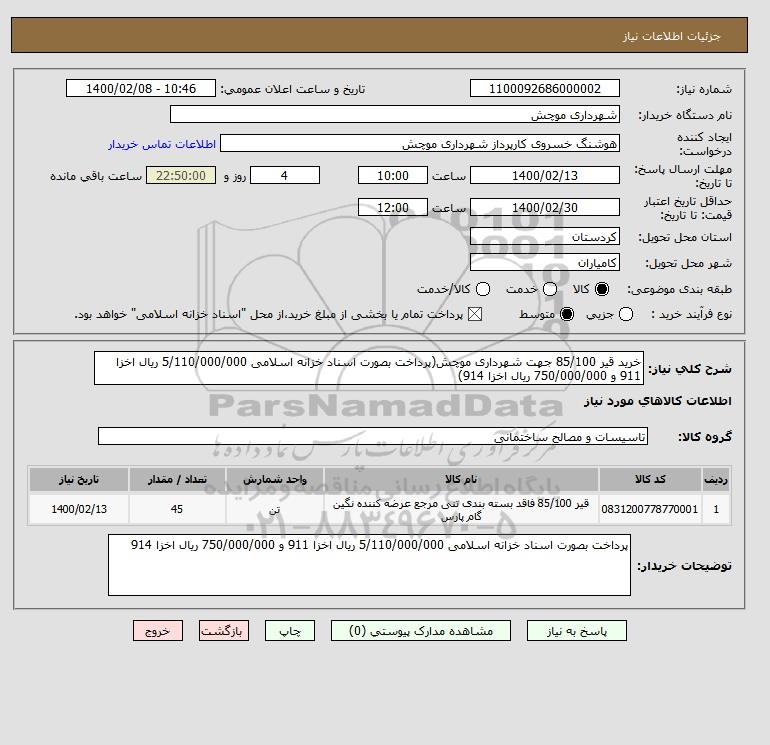
Task: Click the need number field 1100092686000002
Action: 545,88
